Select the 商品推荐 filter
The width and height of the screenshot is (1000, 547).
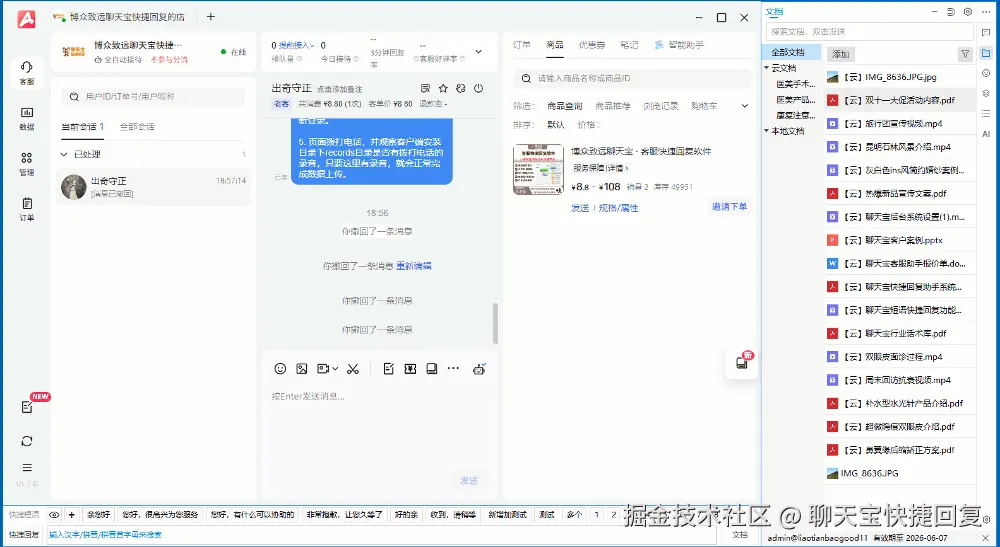point(613,106)
